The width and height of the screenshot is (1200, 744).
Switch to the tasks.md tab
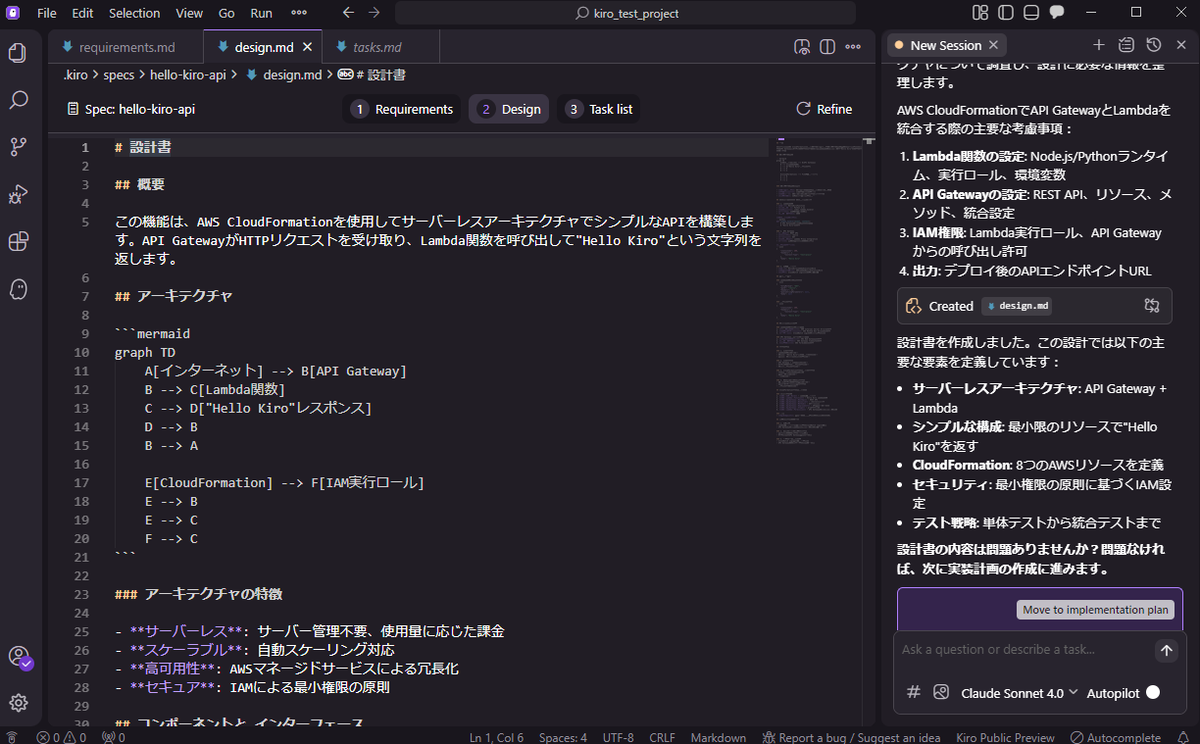377,47
